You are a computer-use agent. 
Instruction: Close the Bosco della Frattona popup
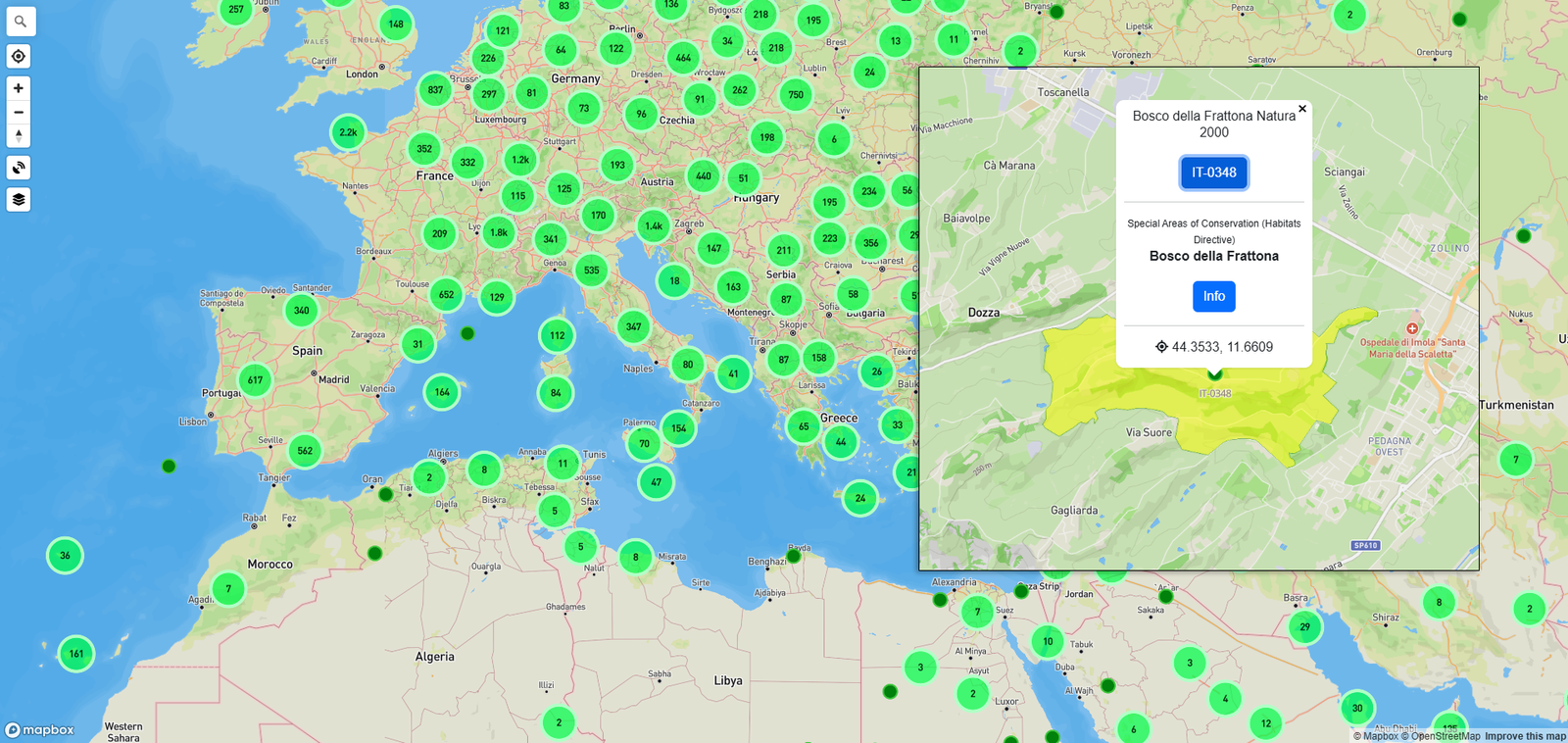pos(1301,110)
